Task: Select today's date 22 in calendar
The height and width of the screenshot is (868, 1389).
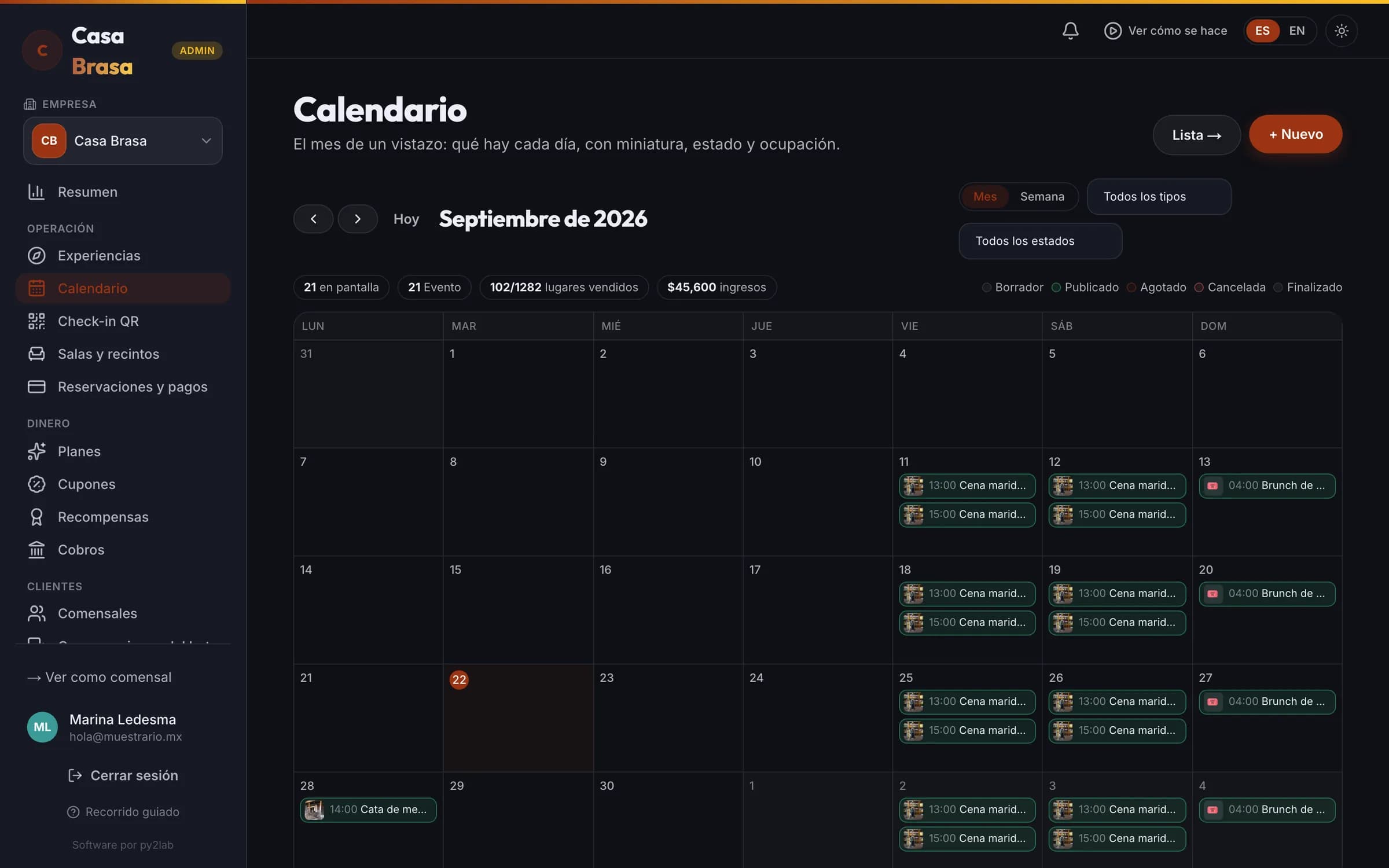Action: point(459,679)
